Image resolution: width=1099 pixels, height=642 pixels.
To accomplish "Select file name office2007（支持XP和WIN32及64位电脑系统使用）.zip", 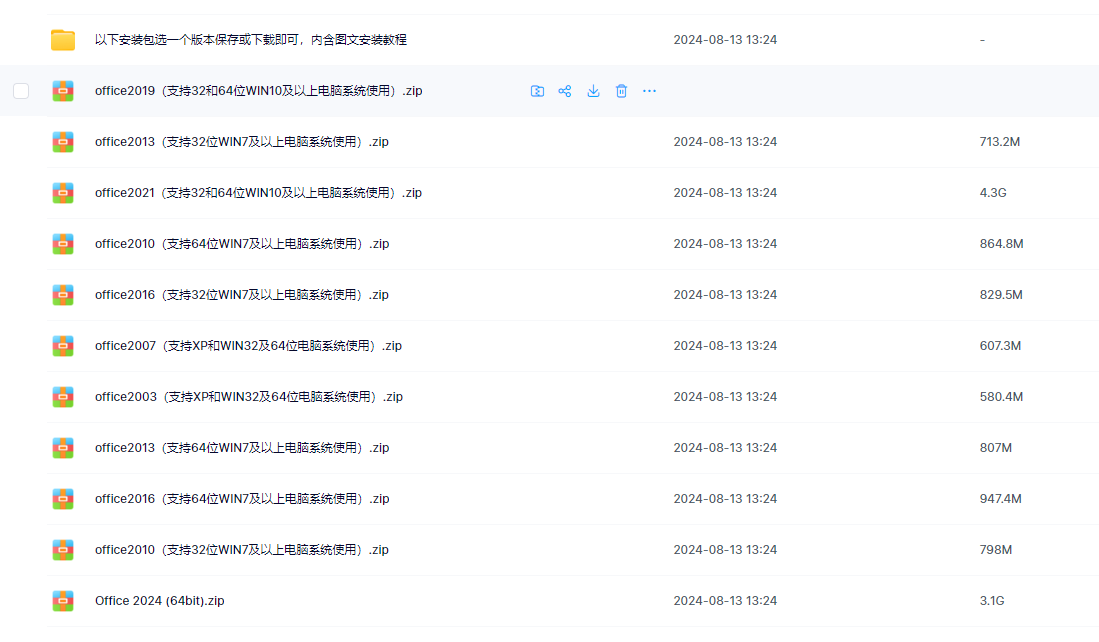I will click(248, 346).
